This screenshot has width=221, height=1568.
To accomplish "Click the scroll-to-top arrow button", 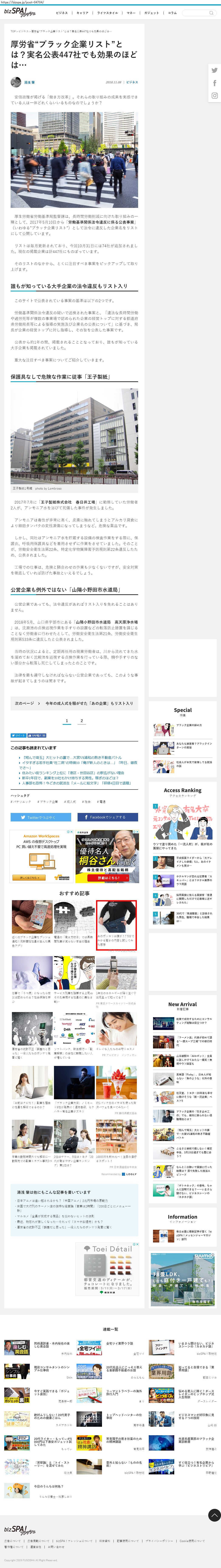I will 214,1515.
